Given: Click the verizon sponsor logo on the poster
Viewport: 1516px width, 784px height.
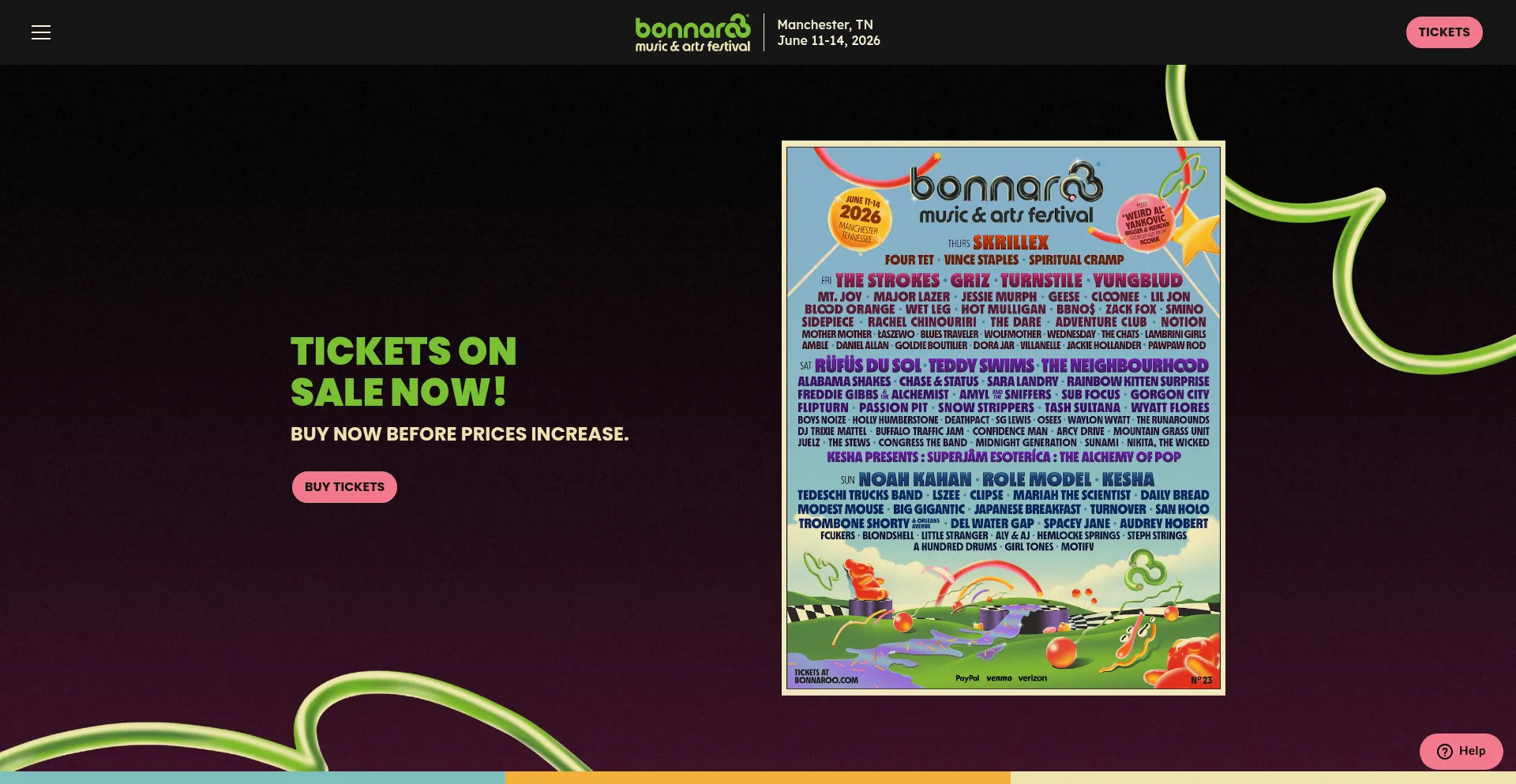Looking at the screenshot, I should pos(1033,678).
